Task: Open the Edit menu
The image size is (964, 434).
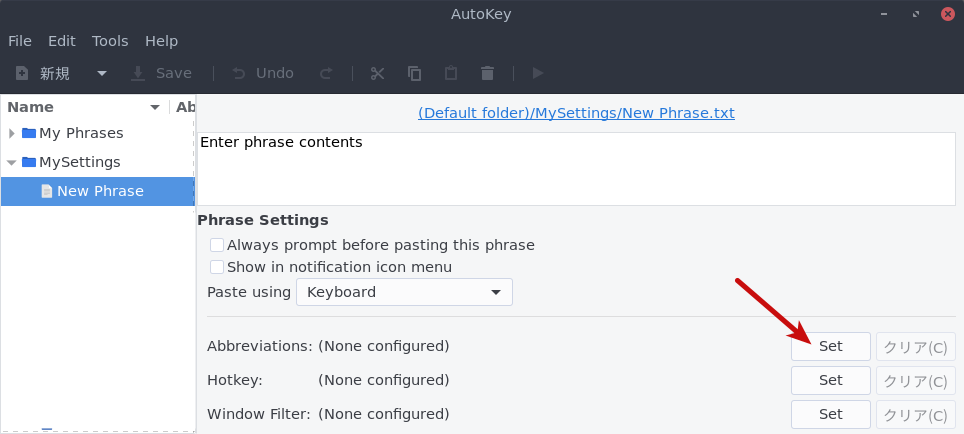Action: pos(62,41)
